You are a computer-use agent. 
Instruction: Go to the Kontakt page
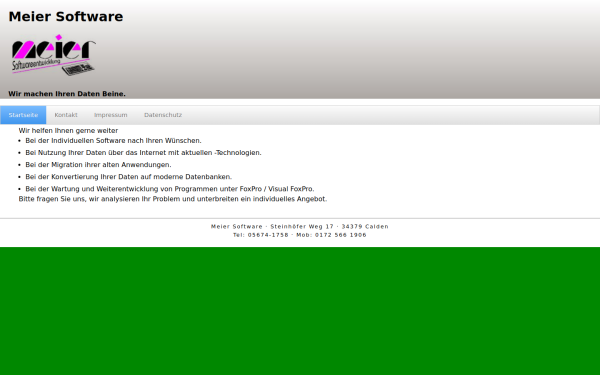pos(66,115)
